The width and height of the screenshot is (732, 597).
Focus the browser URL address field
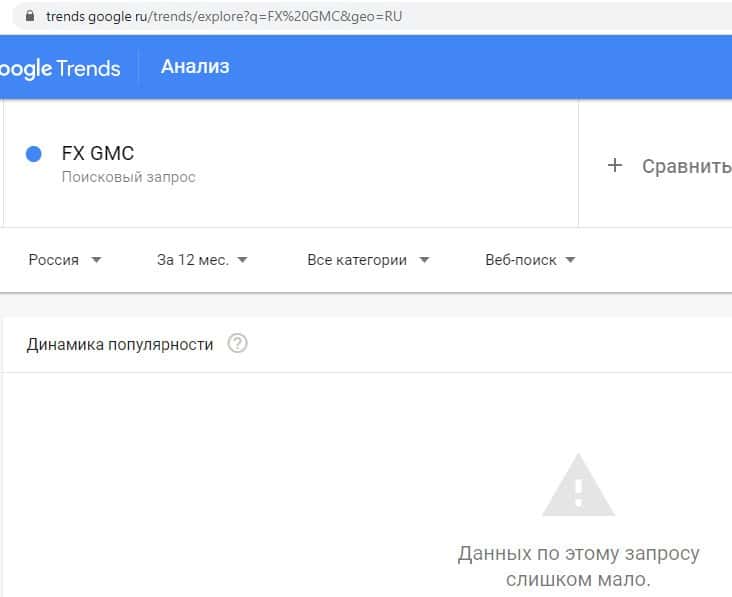(x=225, y=17)
